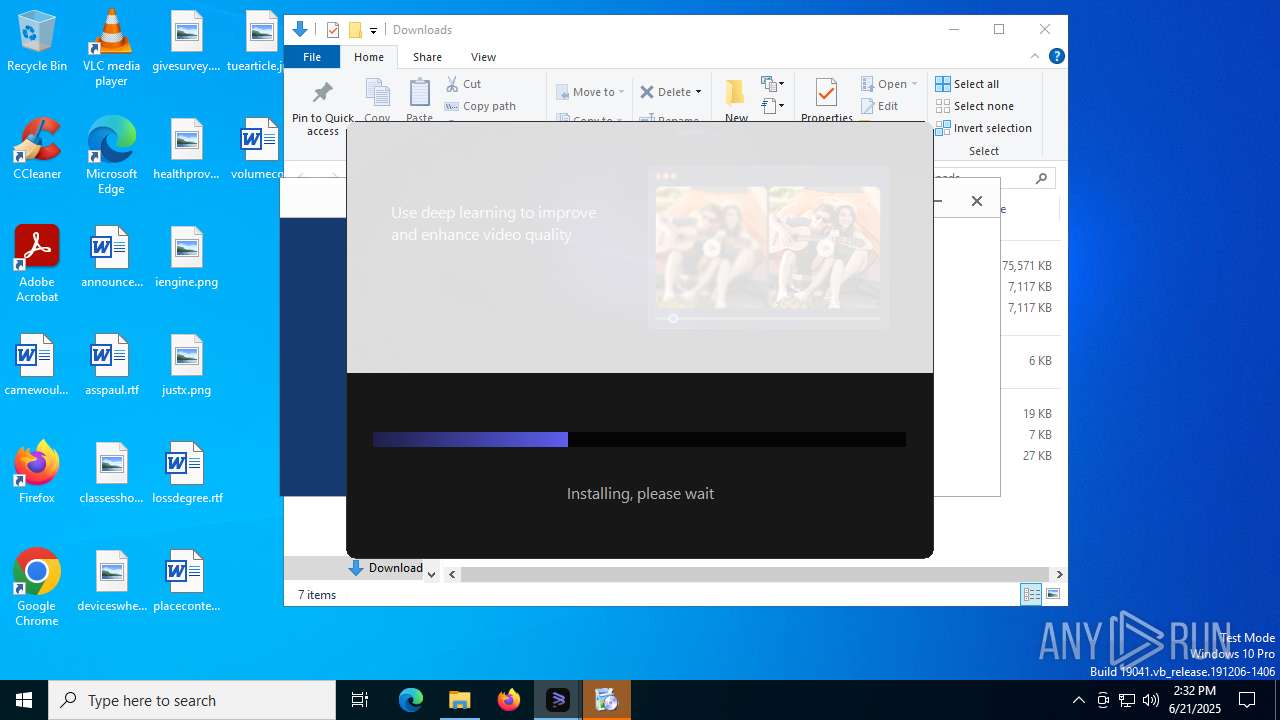1280x720 pixels.
Task: Select Microsoft Edge desktop shortcut
Action: 111,156
